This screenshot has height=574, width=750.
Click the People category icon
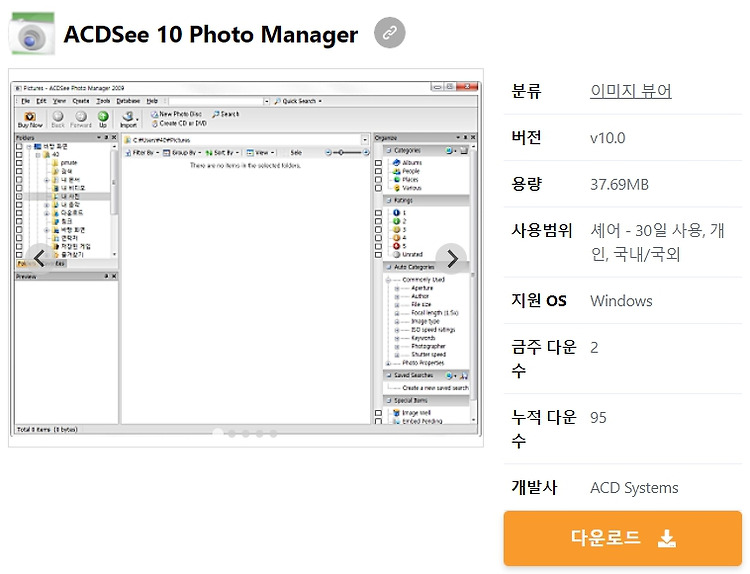click(x=396, y=171)
